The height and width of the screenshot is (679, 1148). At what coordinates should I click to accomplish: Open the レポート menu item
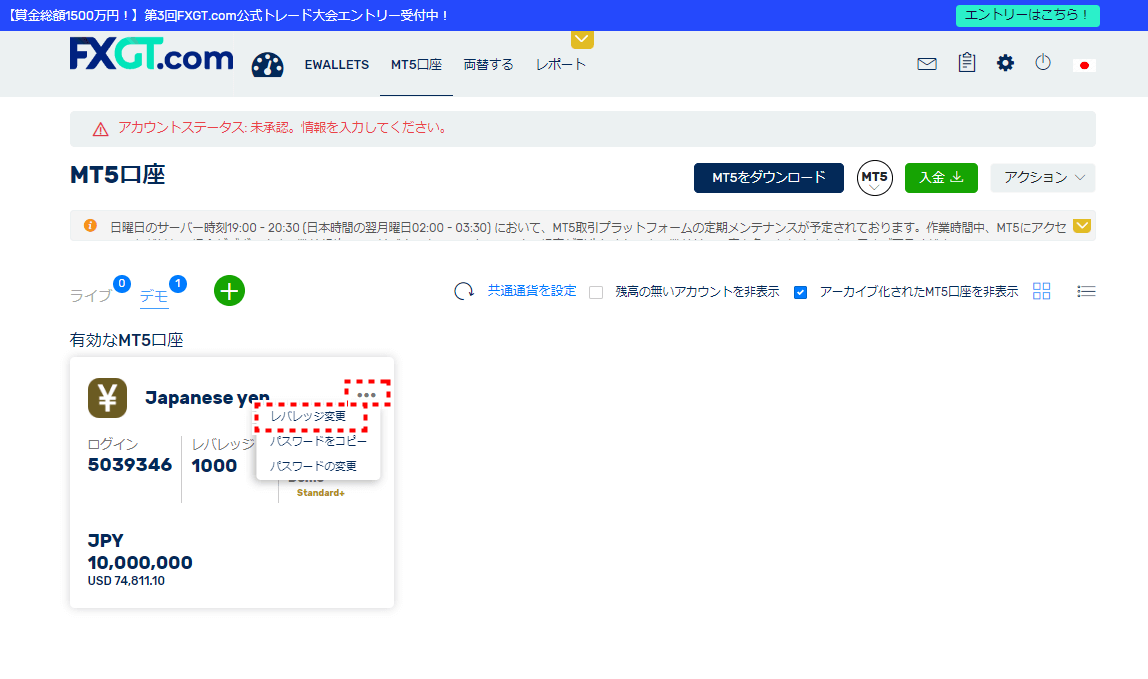(x=561, y=64)
